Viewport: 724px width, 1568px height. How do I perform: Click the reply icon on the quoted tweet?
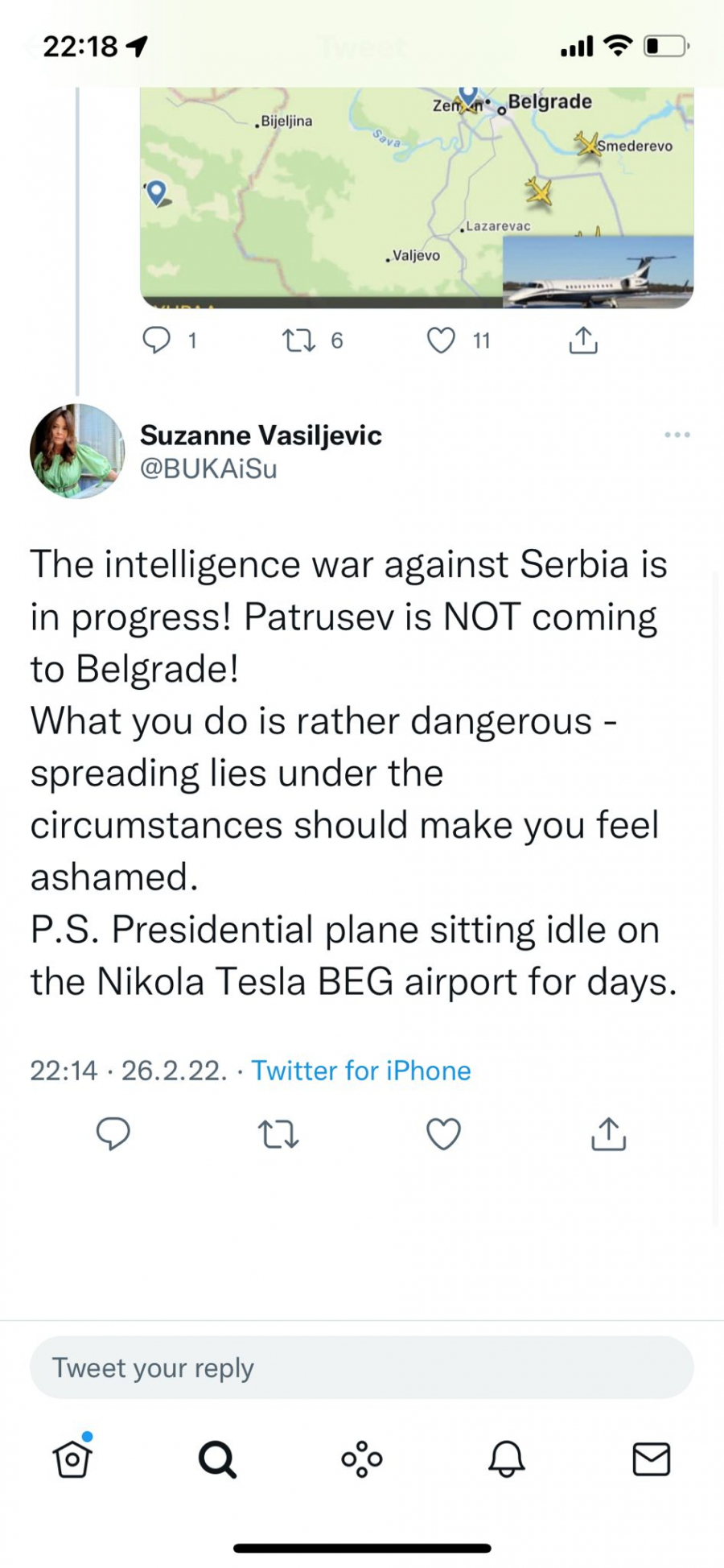coord(158,340)
